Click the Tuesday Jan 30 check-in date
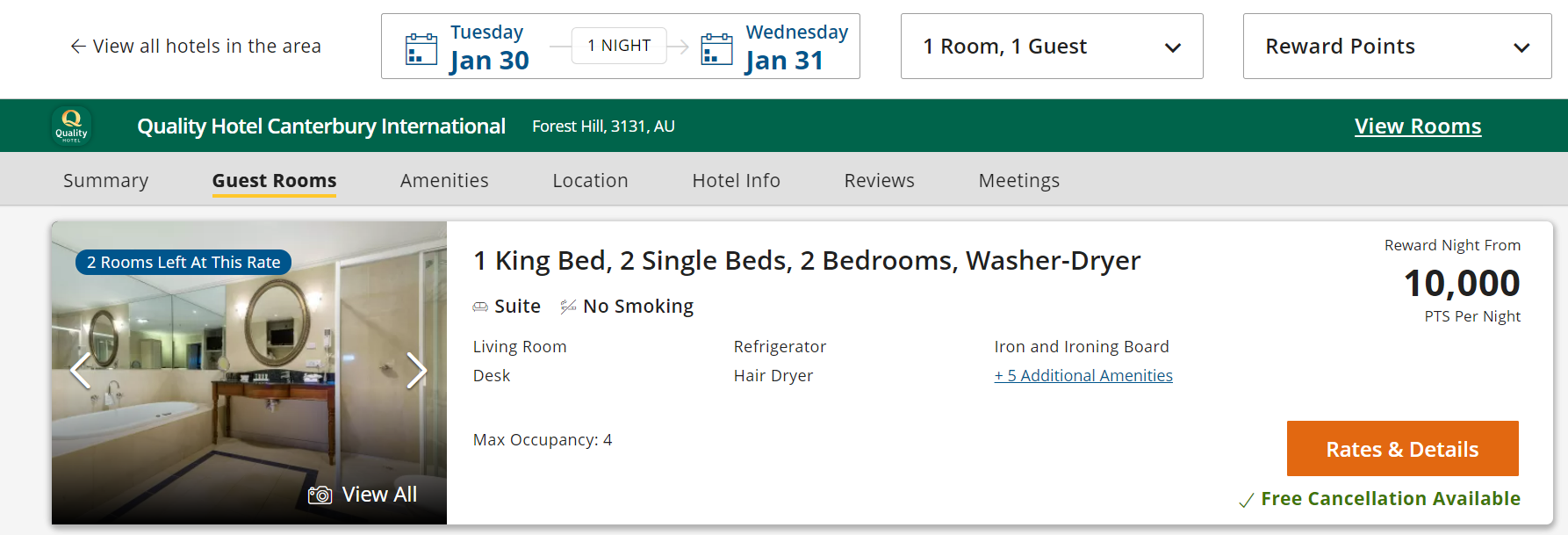The image size is (1568, 535). click(x=489, y=47)
